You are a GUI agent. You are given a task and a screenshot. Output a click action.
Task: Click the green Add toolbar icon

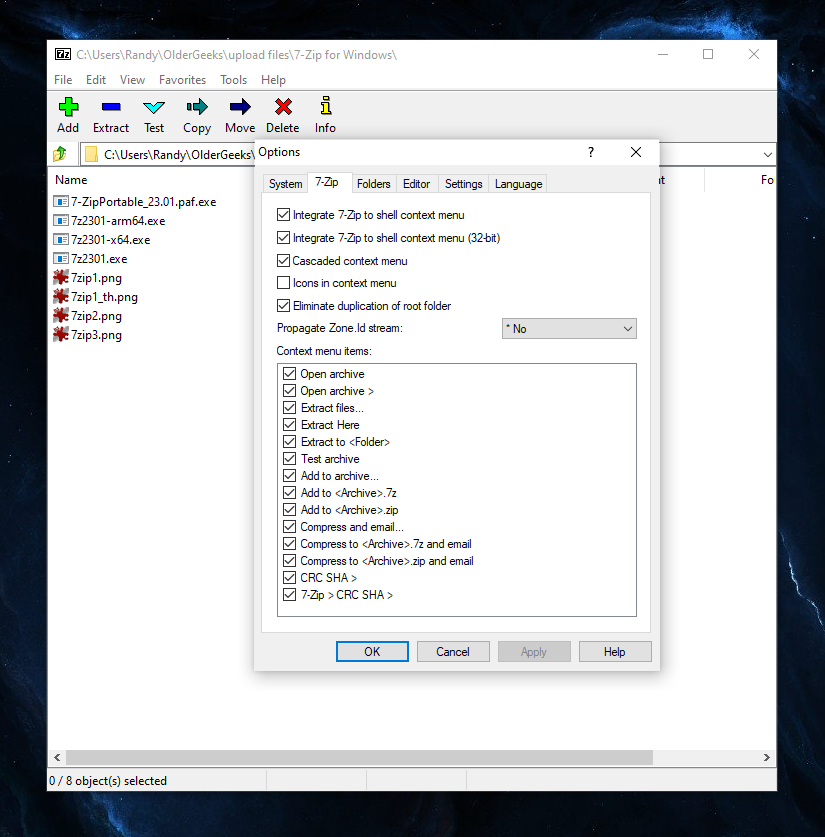tap(68, 107)
